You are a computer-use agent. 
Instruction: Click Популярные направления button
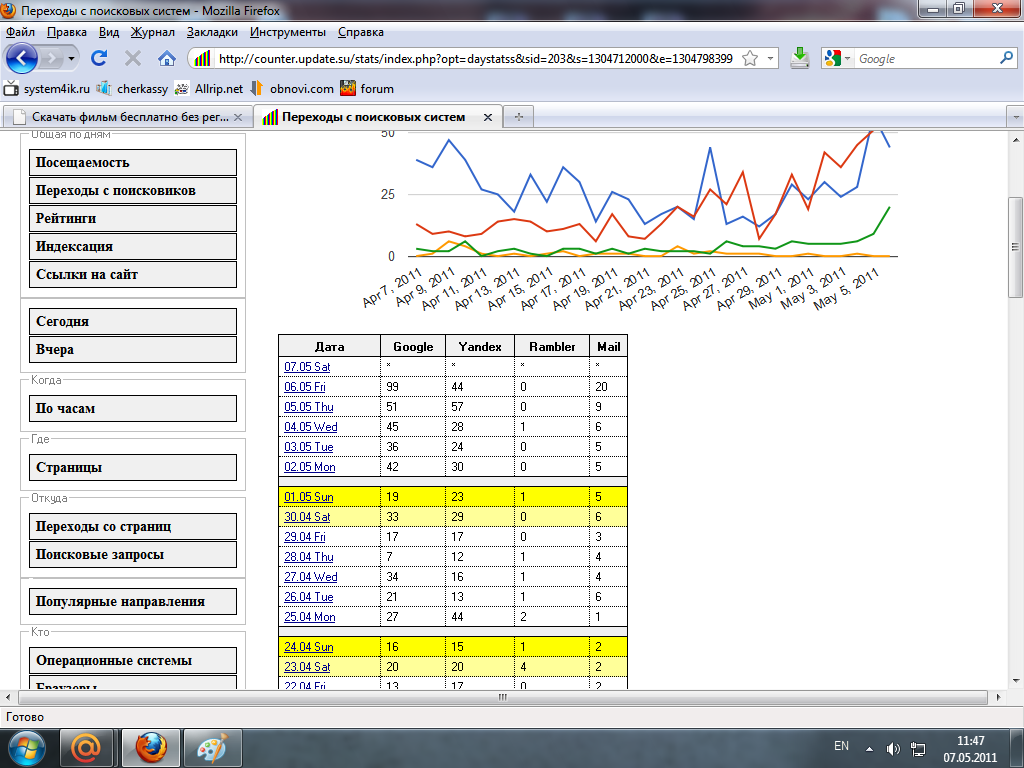(133, 601)
